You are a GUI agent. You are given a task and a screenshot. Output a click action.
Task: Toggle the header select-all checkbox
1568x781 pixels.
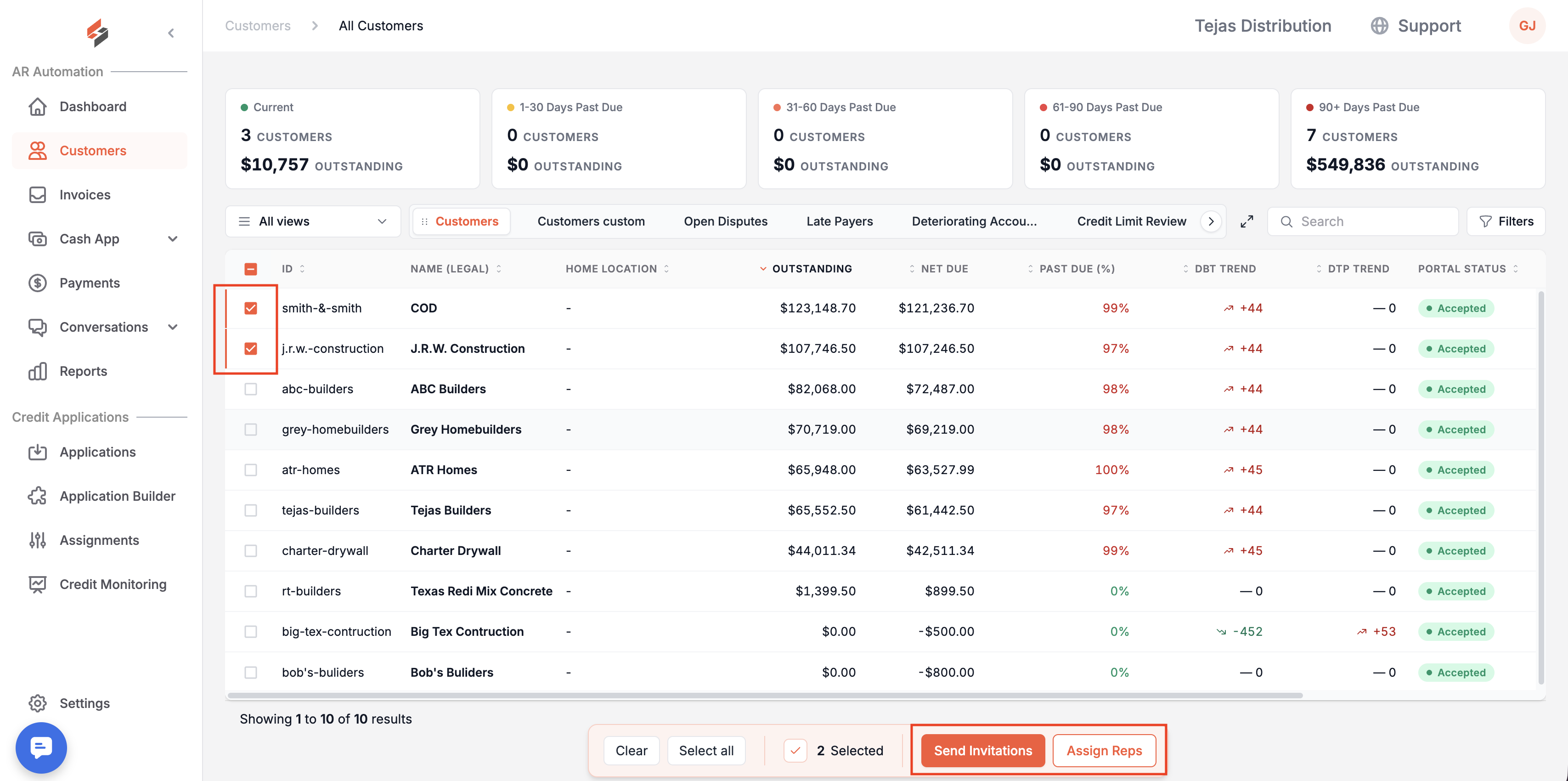[x=251, y=269]
